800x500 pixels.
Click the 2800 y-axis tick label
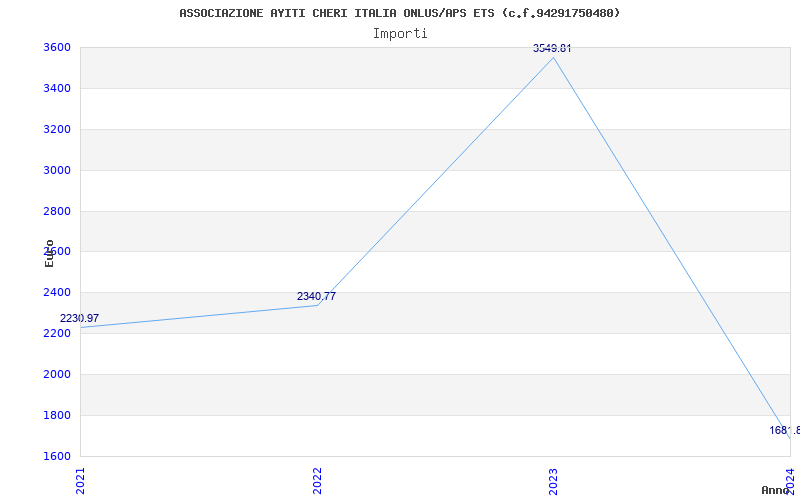(57, 211)
